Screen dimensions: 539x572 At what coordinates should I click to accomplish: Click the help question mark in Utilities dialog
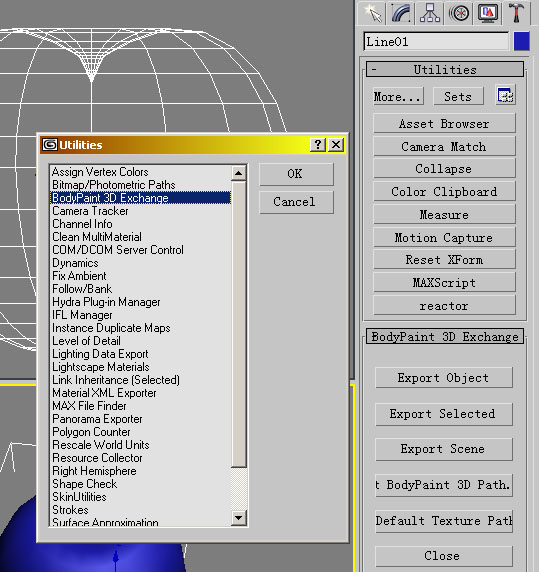pyautogui.click(x=318, y=145)
